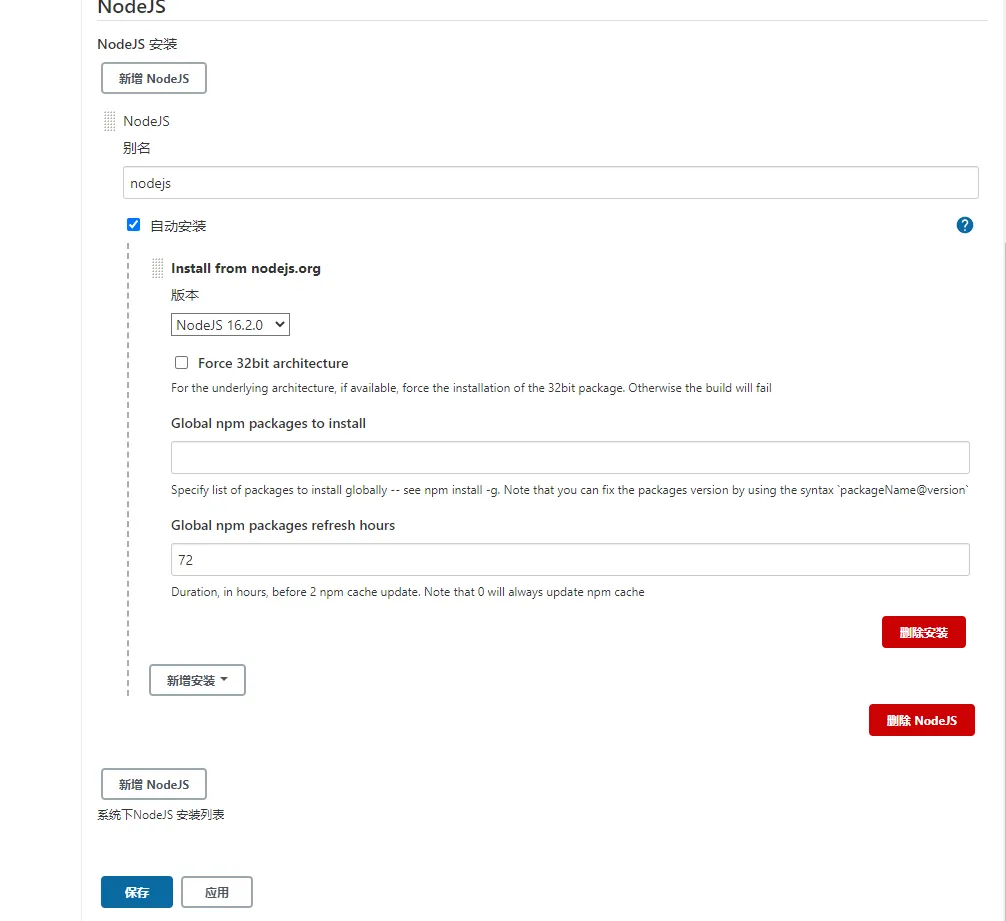Focus the 别名 field containing nodejs
This screenshot has width=1006, height=921.
pos(550,183)
